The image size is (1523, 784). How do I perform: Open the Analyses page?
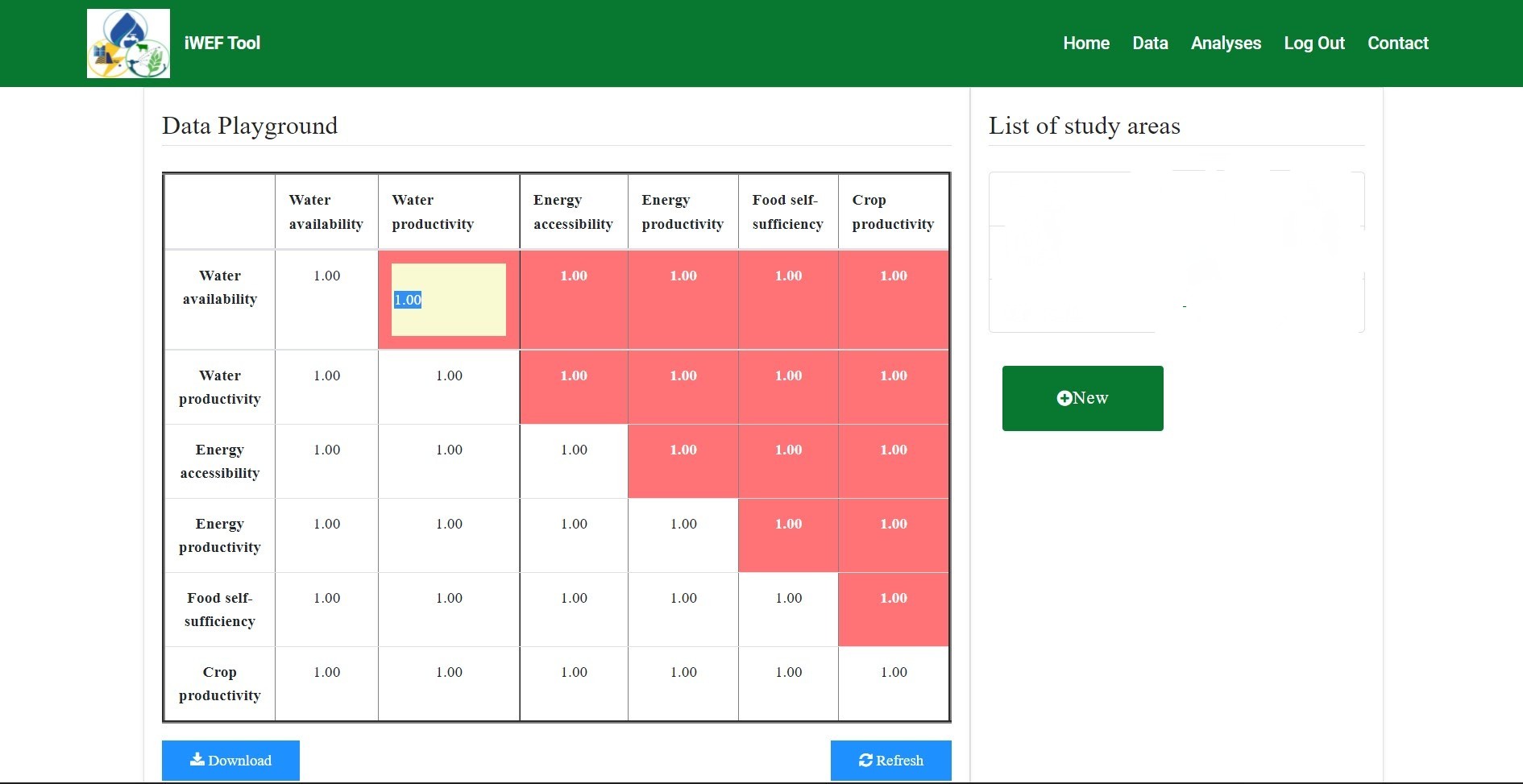1225,43
